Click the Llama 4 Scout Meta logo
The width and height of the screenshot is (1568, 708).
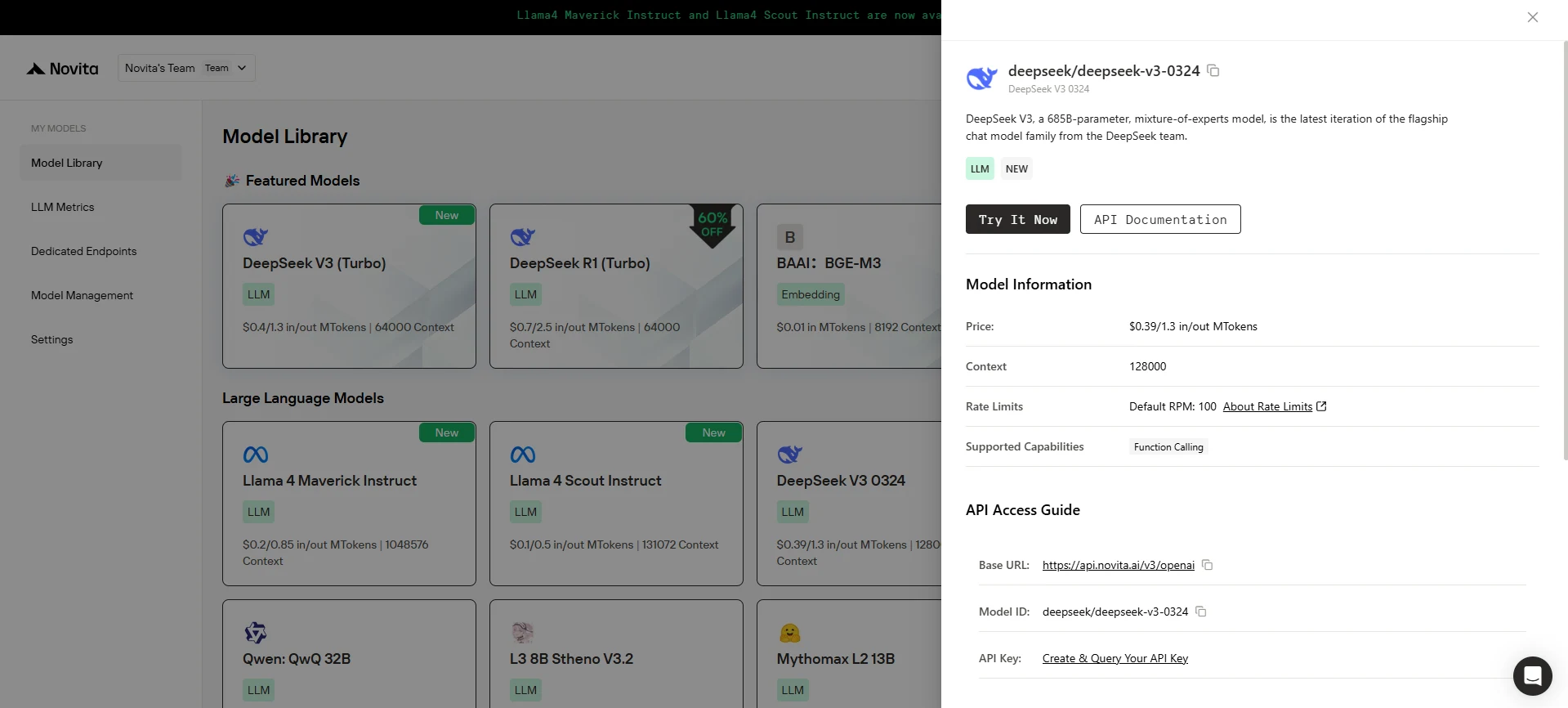pyautogui.click(x=523, y=455)
